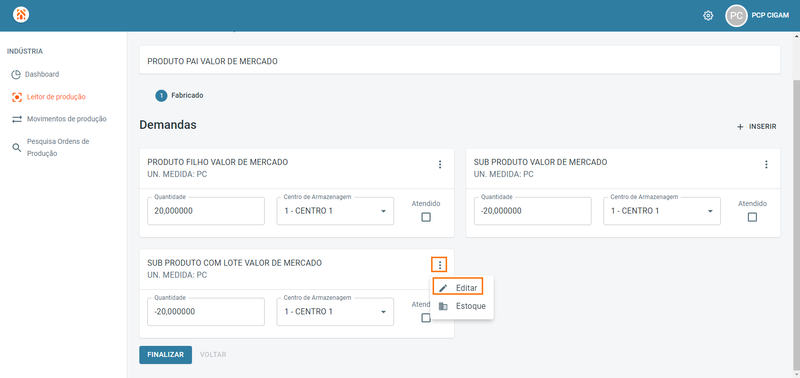The image size is (800, 378).
Task: Click the CIGAM logo in header
Action: click(x=21, y=15)
